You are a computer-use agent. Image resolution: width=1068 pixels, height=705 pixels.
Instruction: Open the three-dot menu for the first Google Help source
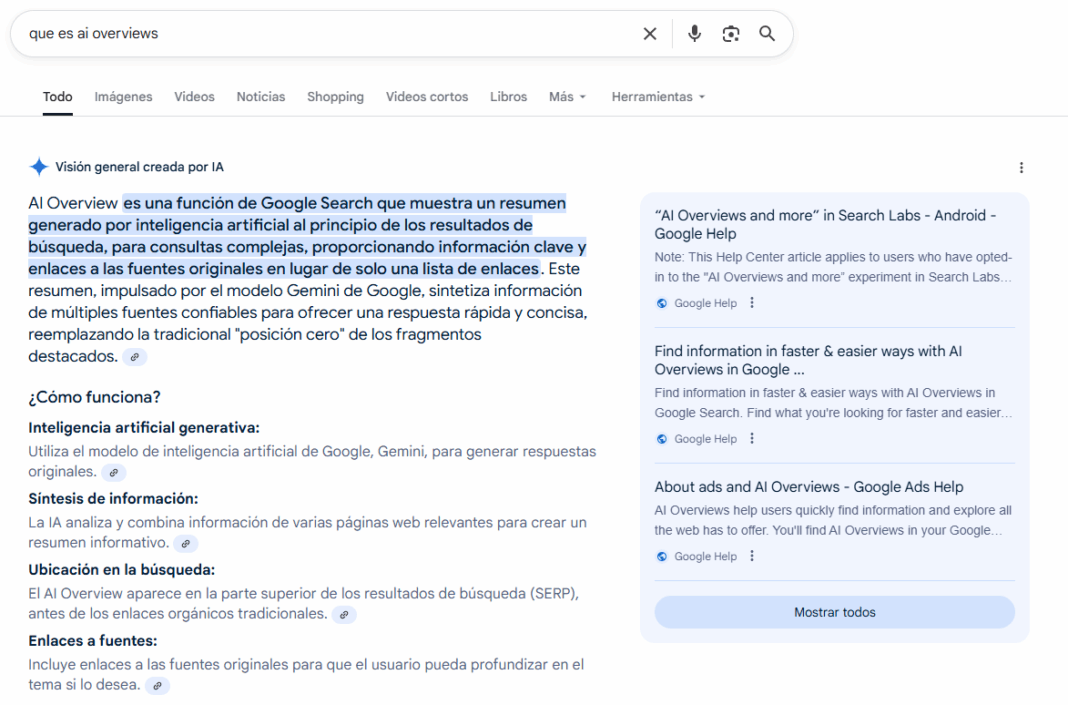click(752, 303)
